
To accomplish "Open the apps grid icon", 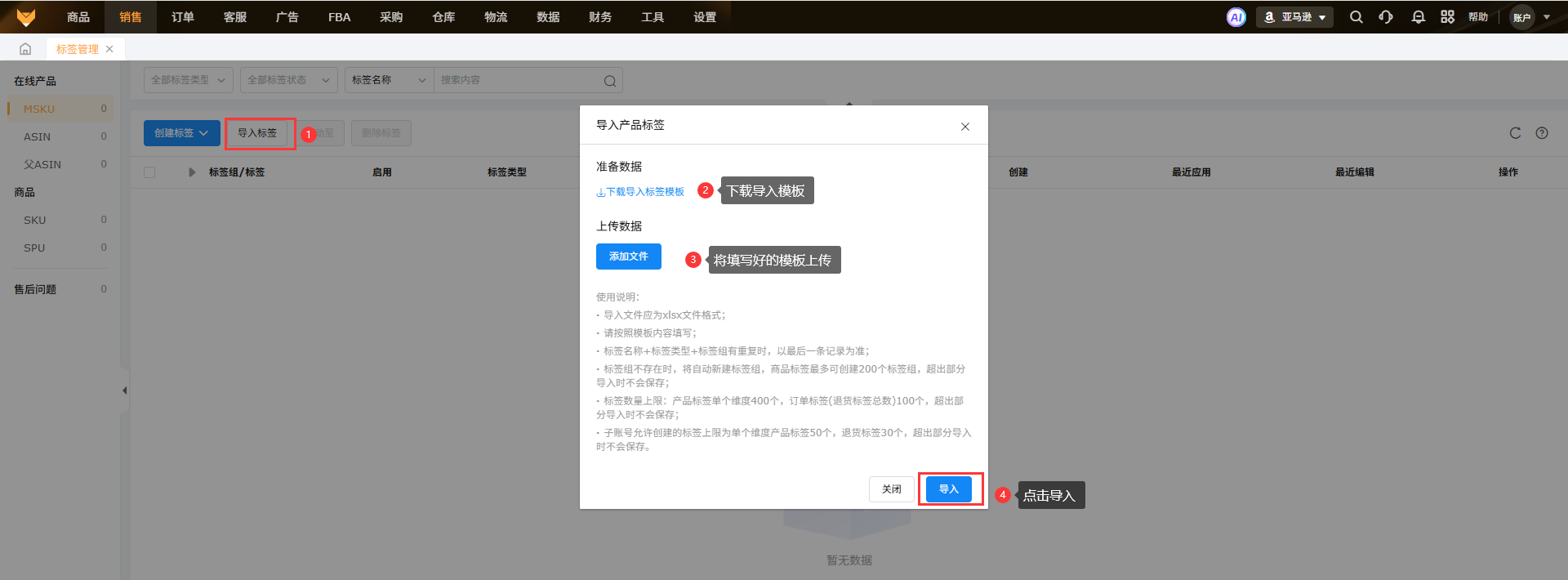I will coord(1447,17).
